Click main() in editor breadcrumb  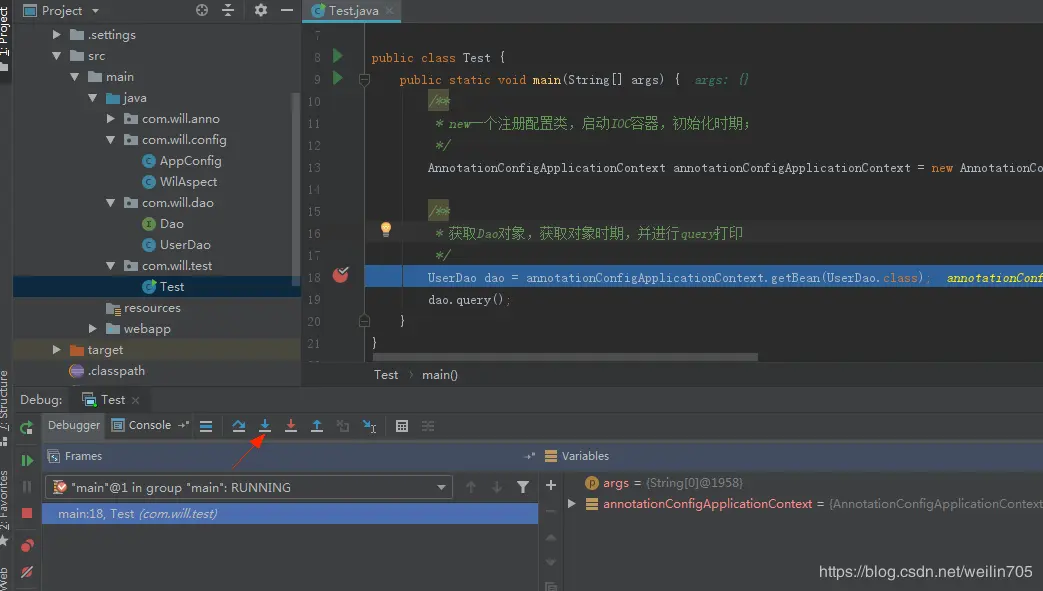[440, 375]
